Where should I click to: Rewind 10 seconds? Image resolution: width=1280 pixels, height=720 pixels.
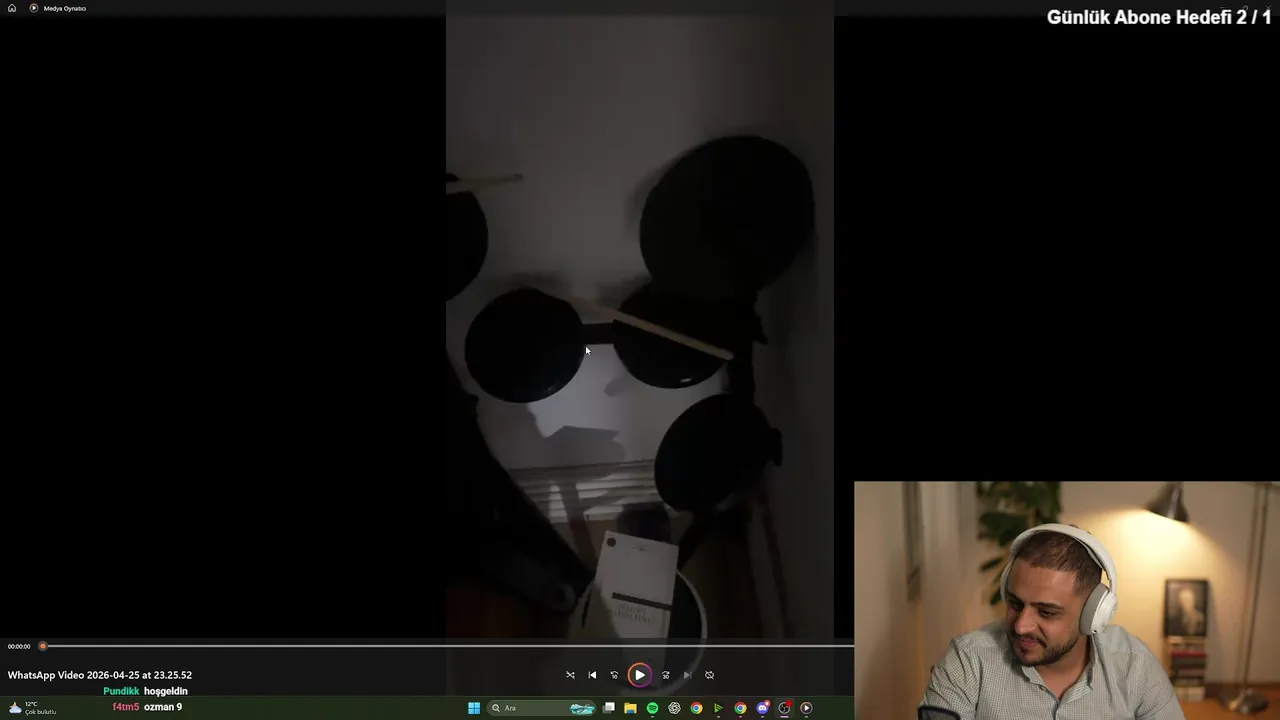coord(614,675)
